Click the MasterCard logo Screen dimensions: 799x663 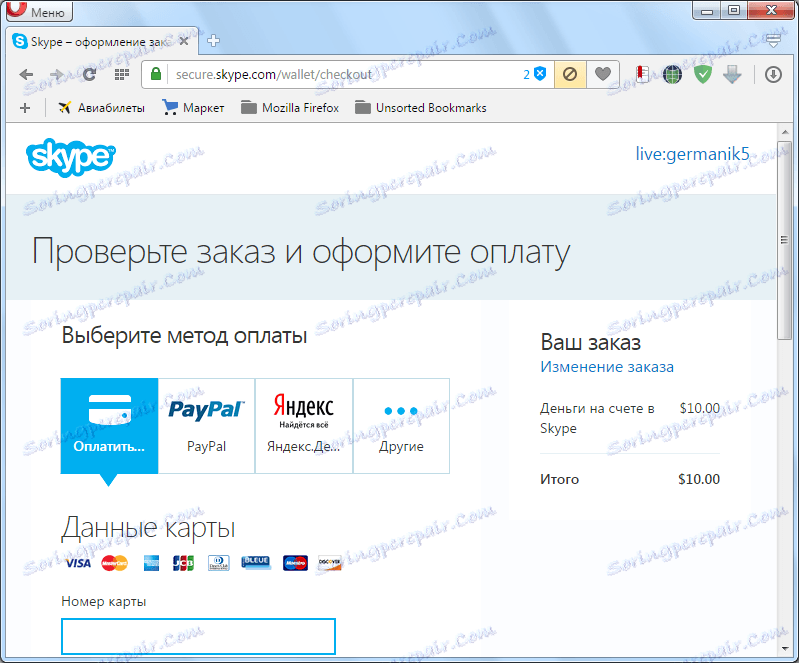115,563
